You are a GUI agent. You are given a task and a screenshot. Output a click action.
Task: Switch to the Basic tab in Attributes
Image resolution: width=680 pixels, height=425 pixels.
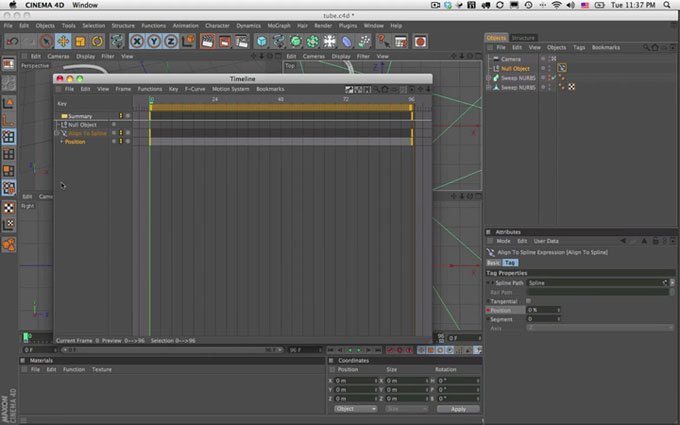493,263
